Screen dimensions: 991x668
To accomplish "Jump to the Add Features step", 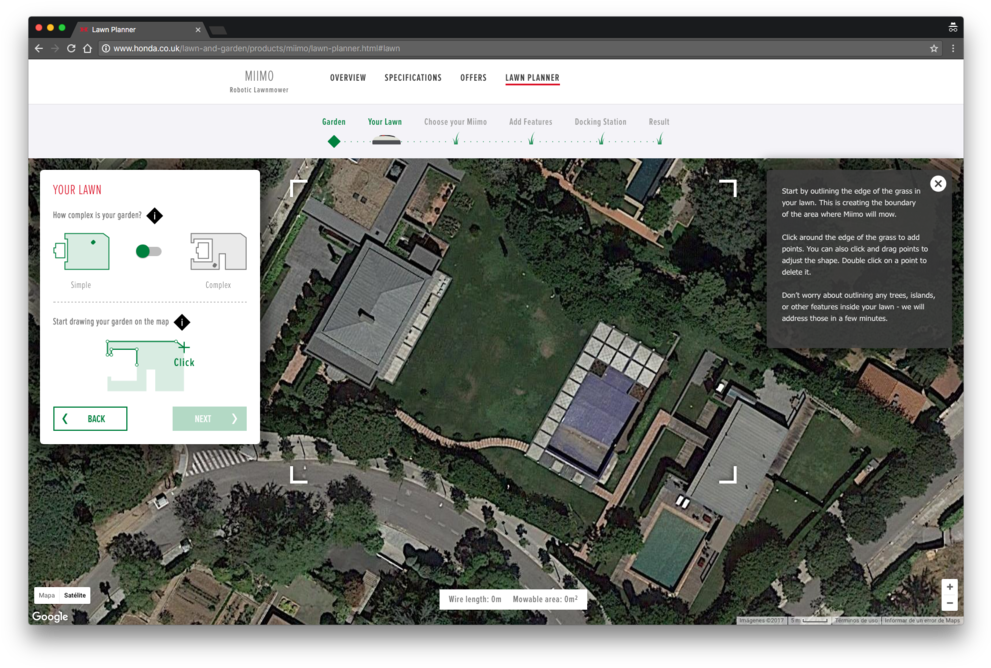I will coord(530,122).
